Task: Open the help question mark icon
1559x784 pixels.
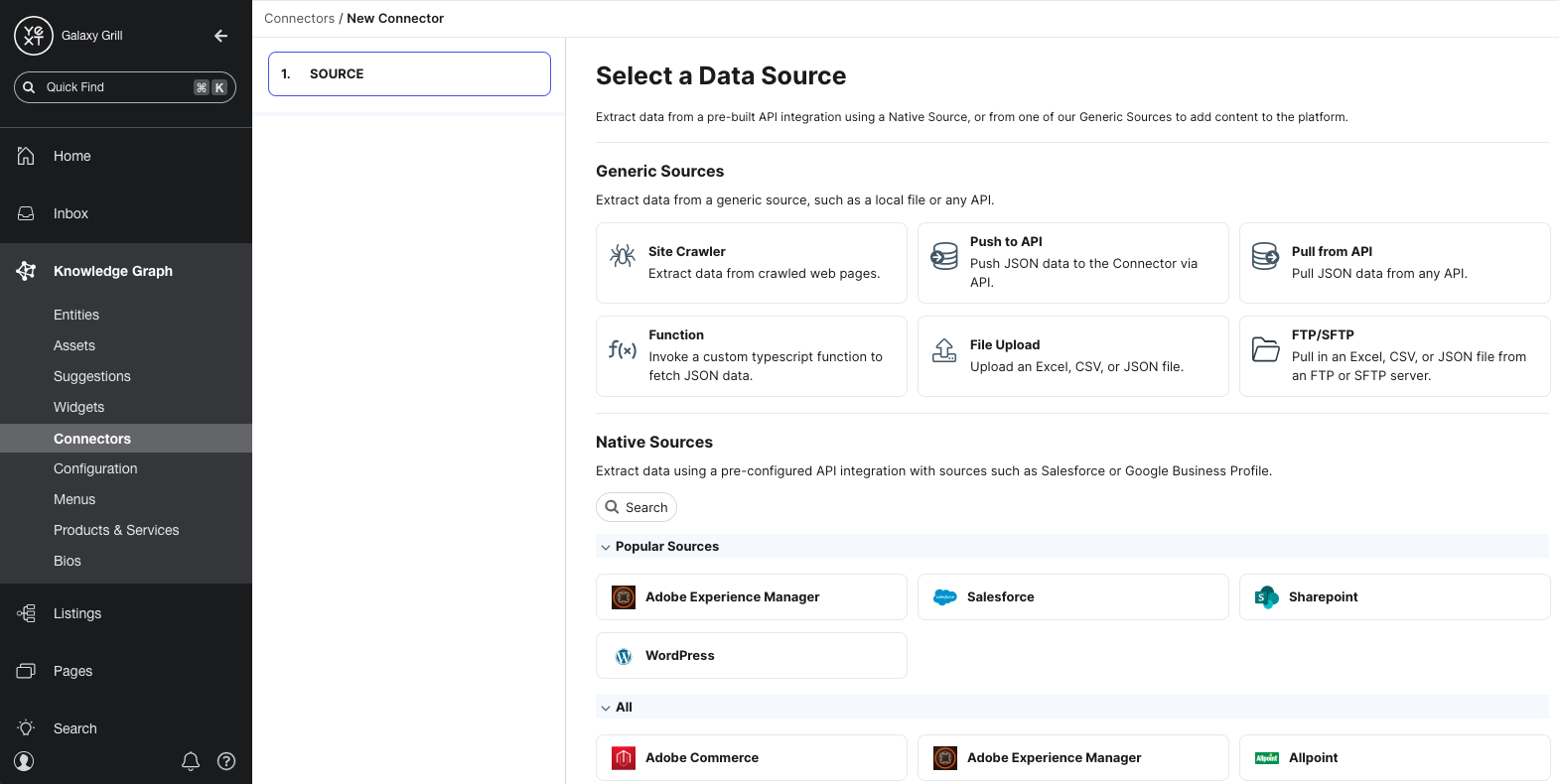Action: (x=226, y=761)
